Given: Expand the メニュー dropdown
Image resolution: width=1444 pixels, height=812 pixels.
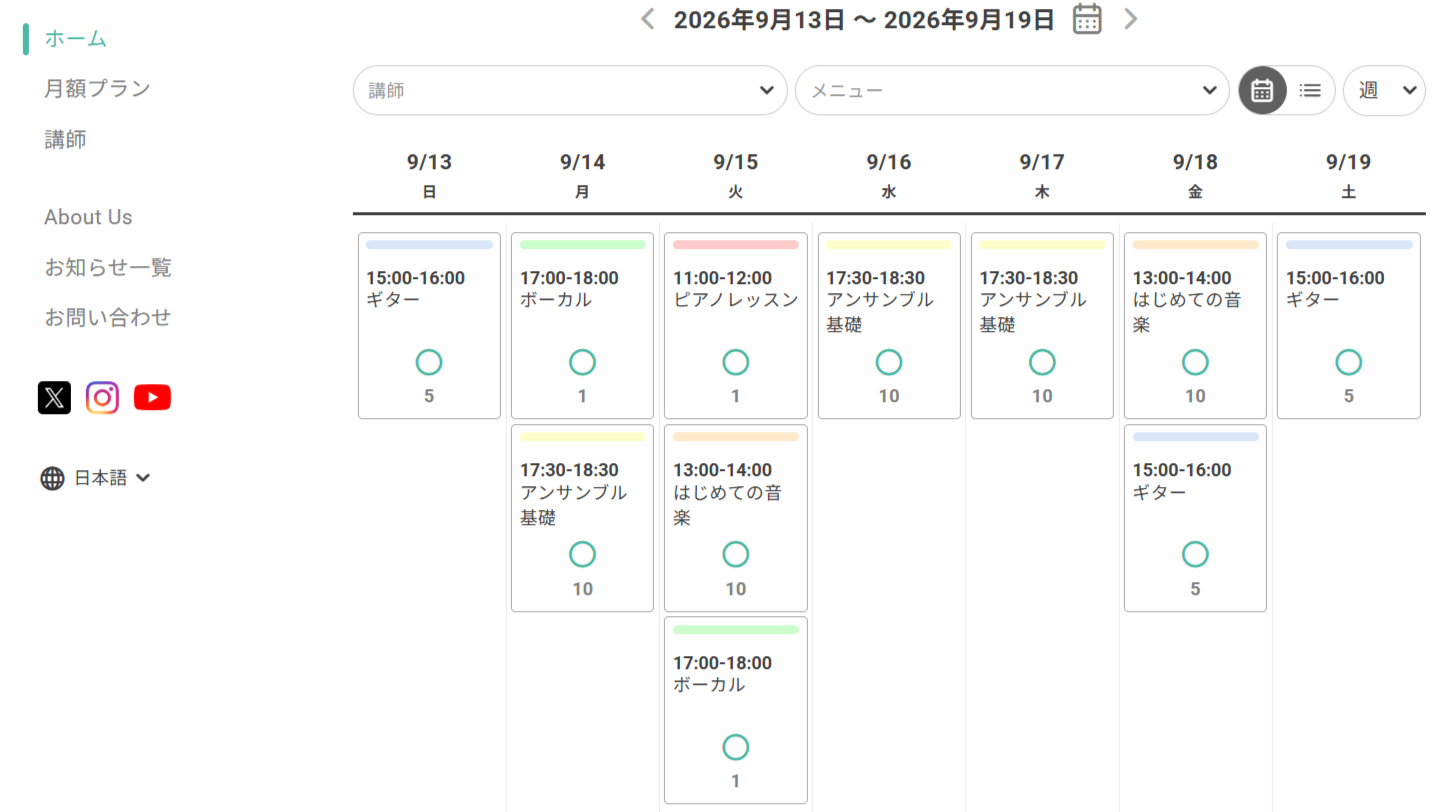Looking at the screenshot, I should point(1012,90).
